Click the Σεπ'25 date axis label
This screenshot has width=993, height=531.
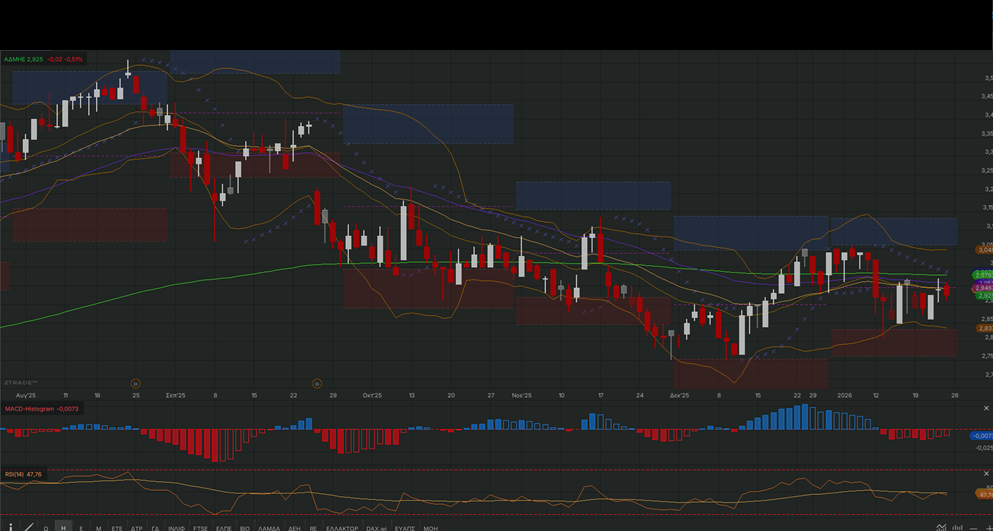pos(175,395)
